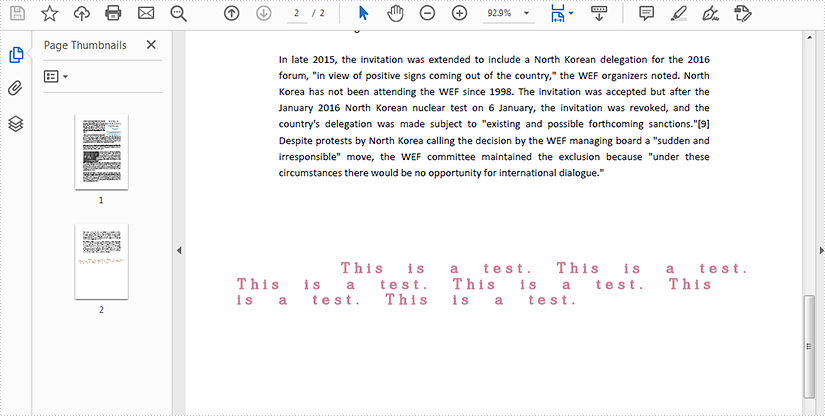
Task: Select the page 1 thumbnail
Action: point(102,151)
